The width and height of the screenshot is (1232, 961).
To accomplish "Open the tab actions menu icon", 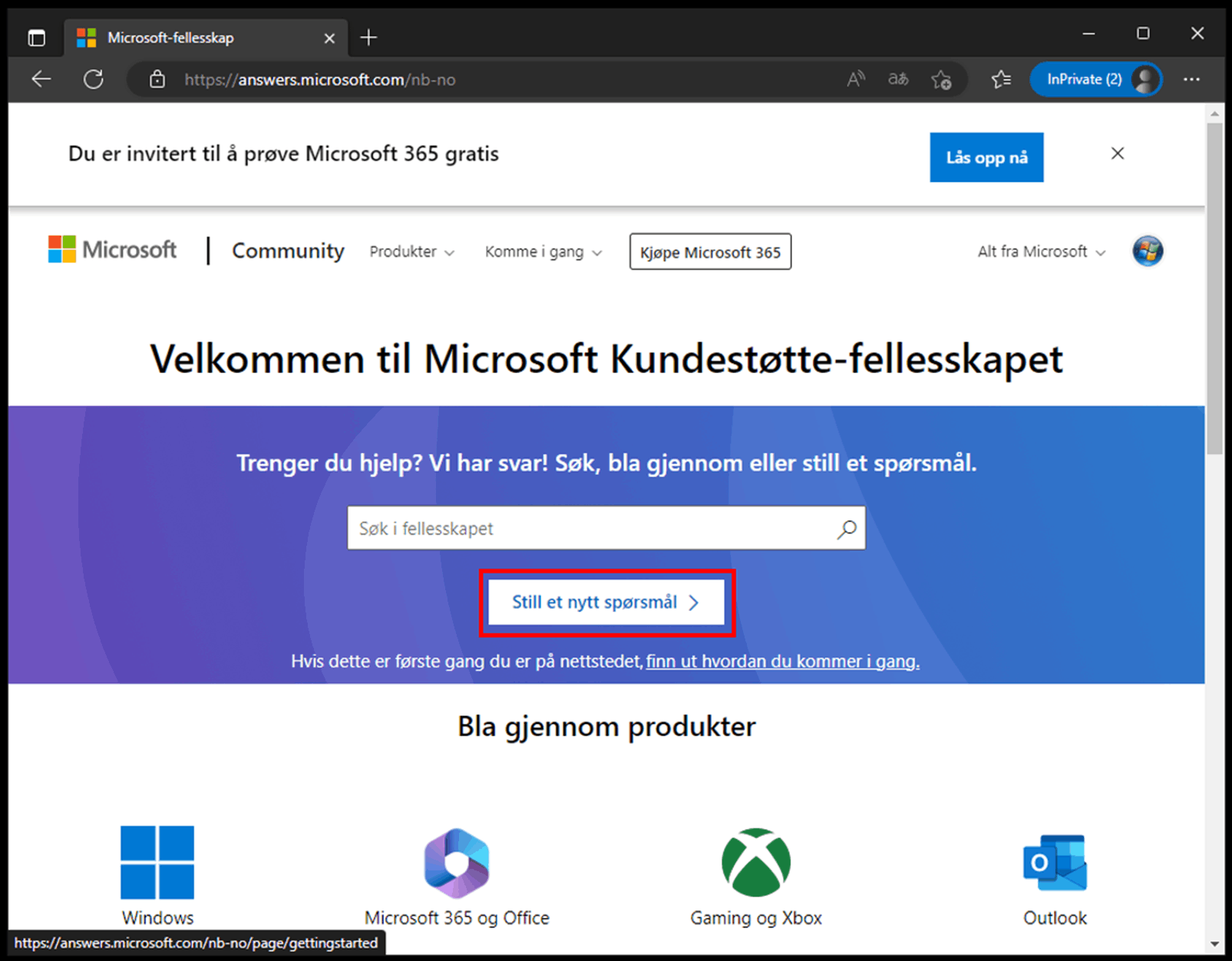I will (x=36, y=38).
